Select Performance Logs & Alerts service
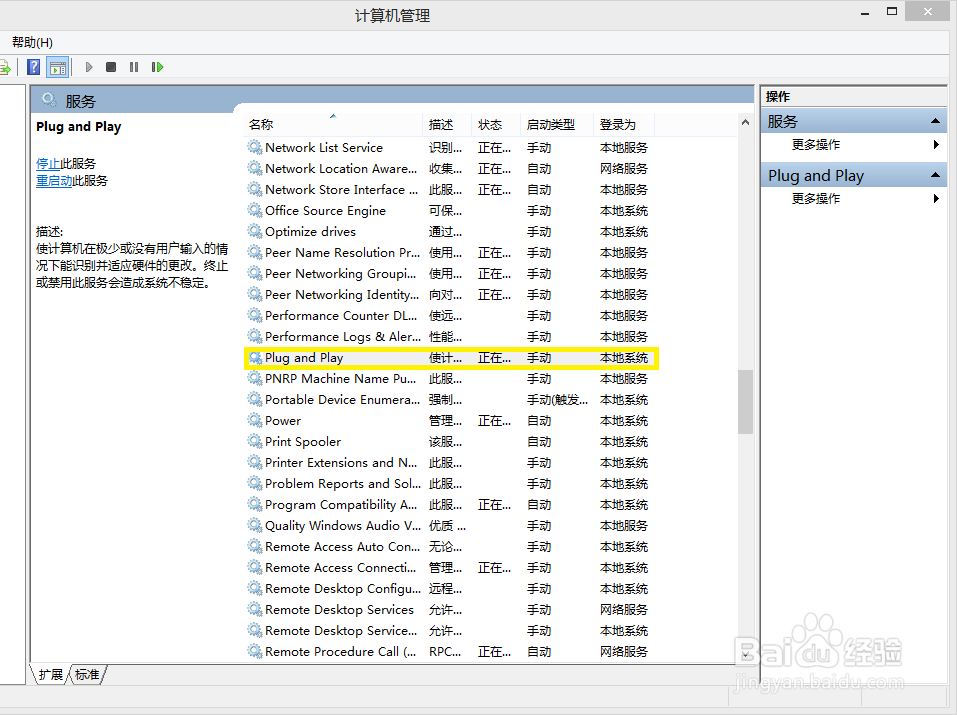The width and height of the screenshot is (957, 715). pos(449,336)
